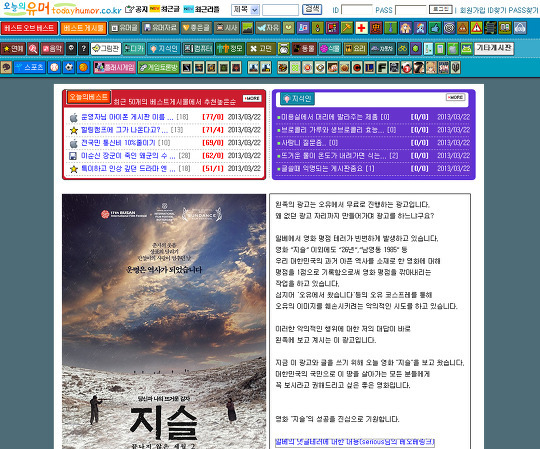The height and width of the screenshot is (449, 540).
Task: Open the basketball board icon
Action: coord(83,67)
